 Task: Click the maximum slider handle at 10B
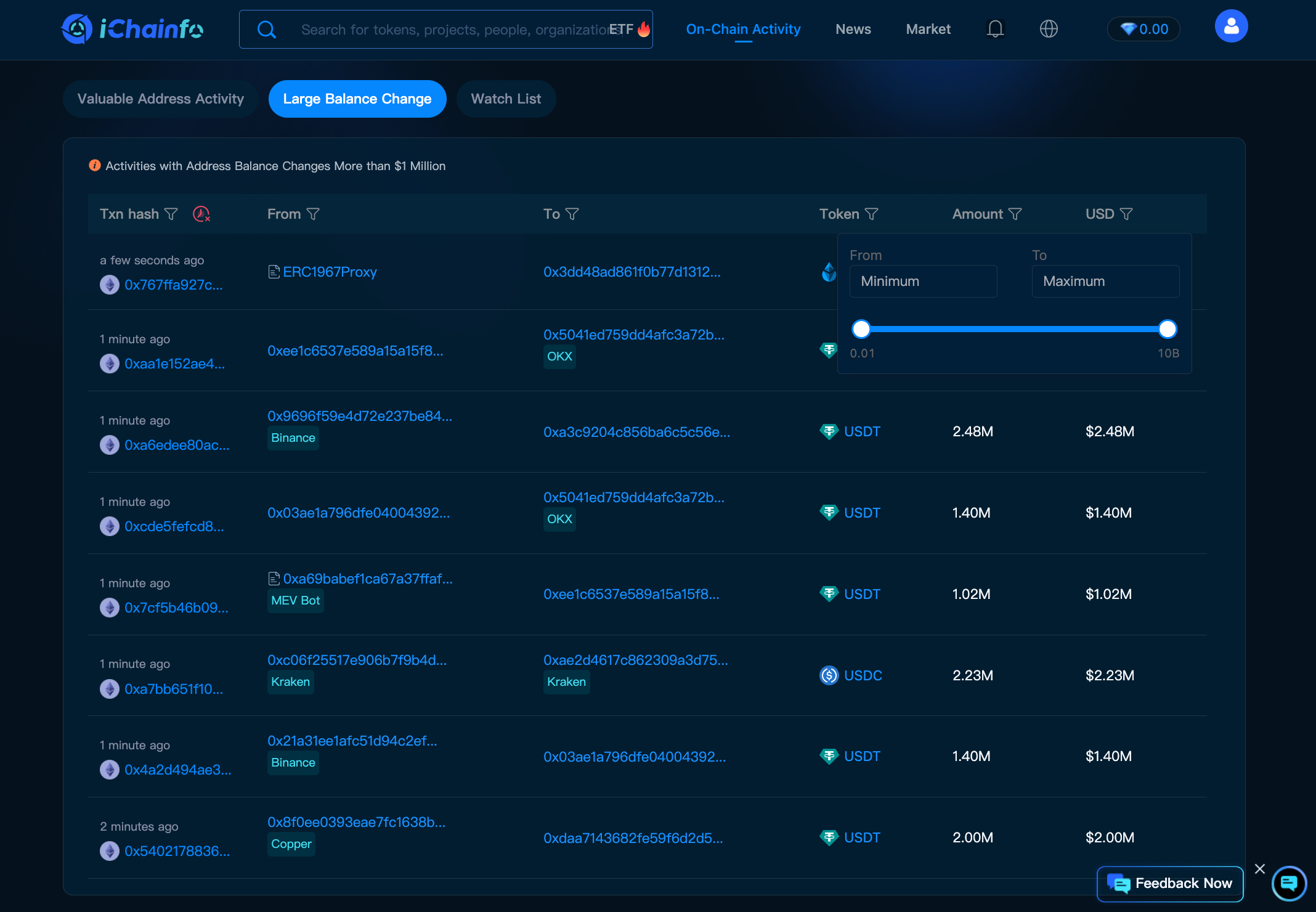[1168, 329]
